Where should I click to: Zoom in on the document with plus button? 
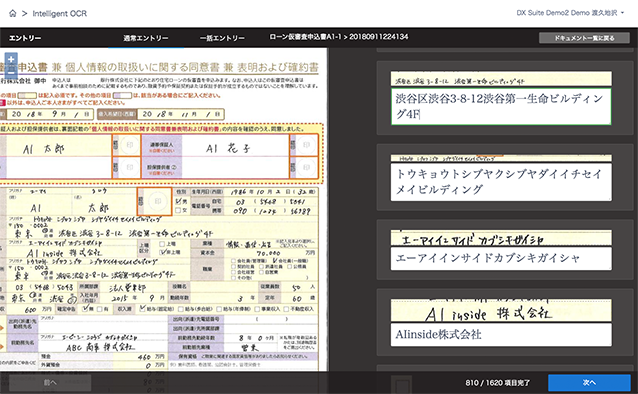(11, 59)
